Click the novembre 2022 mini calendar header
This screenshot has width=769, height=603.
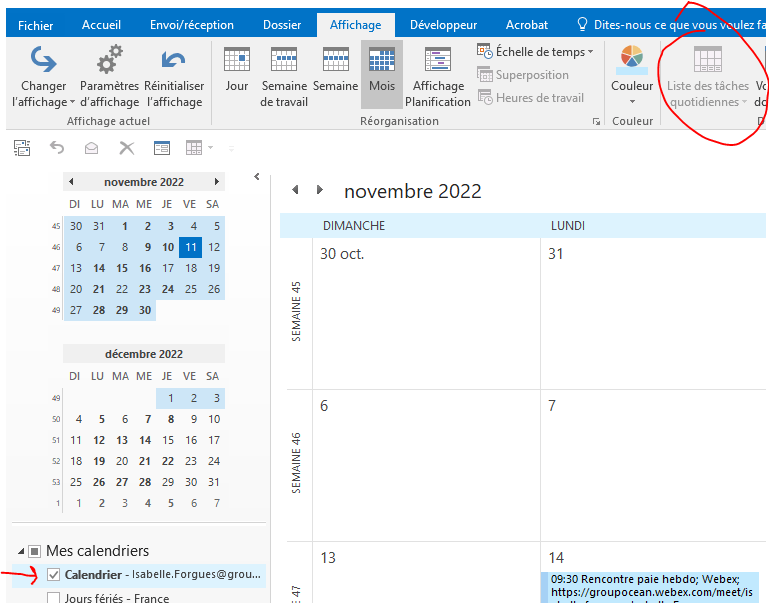[144, 182]
